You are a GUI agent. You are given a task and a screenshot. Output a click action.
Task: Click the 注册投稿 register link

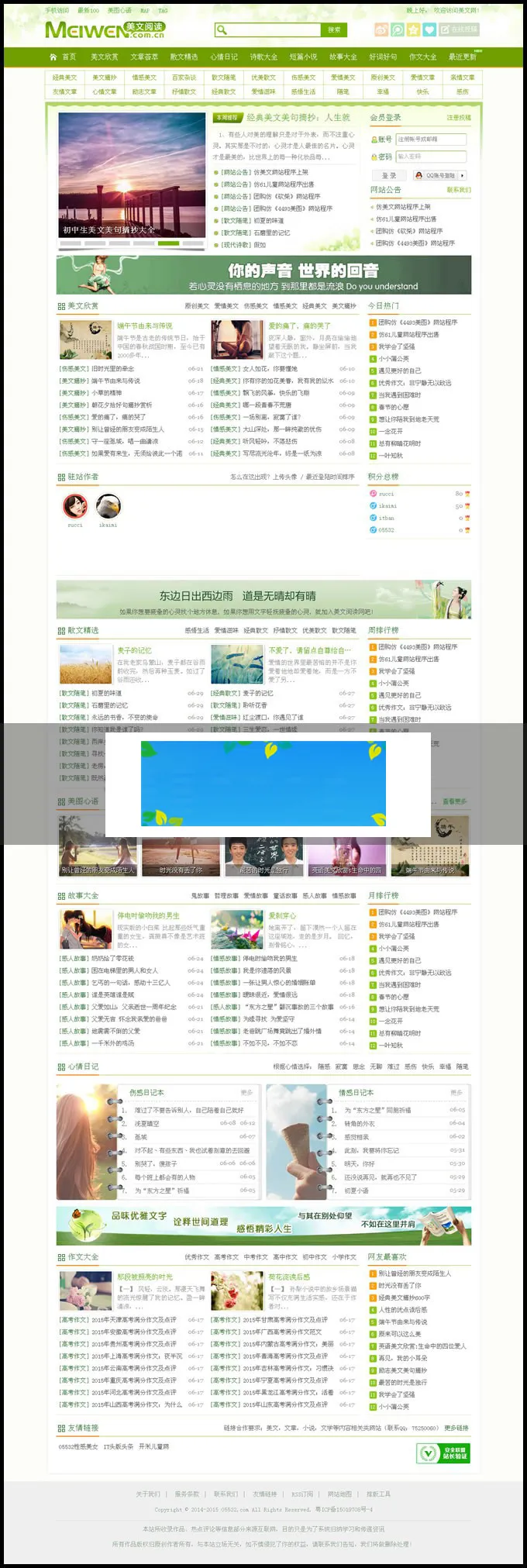click(x=458, y=118)
